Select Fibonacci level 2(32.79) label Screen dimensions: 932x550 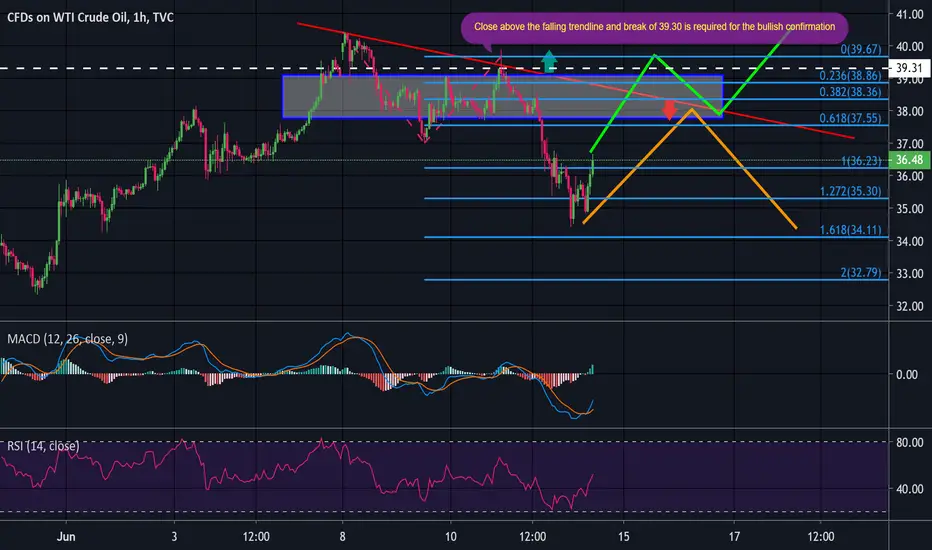tap(861, 273)
